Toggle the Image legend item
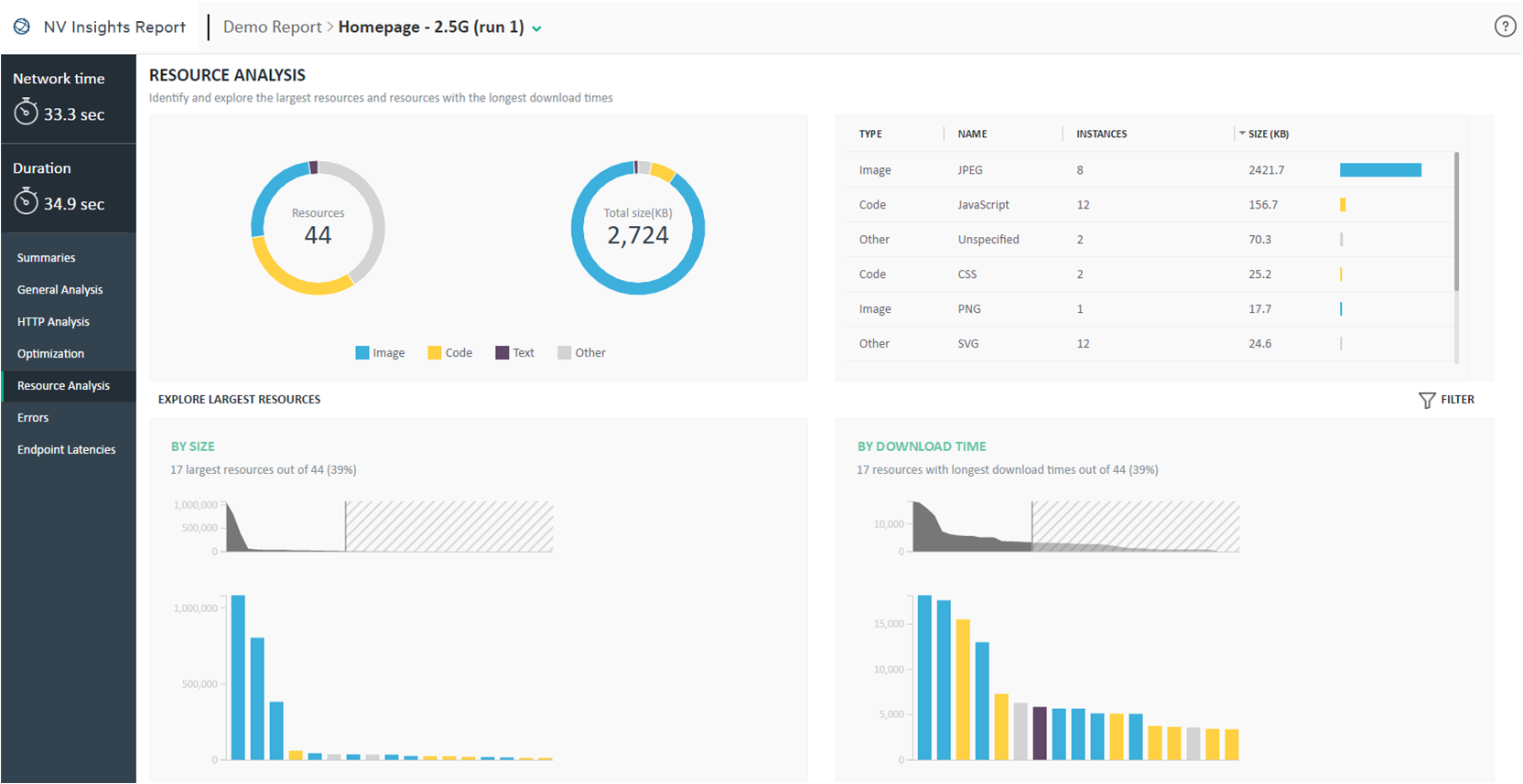This screenshot has width=1523, height=784. 380,353
